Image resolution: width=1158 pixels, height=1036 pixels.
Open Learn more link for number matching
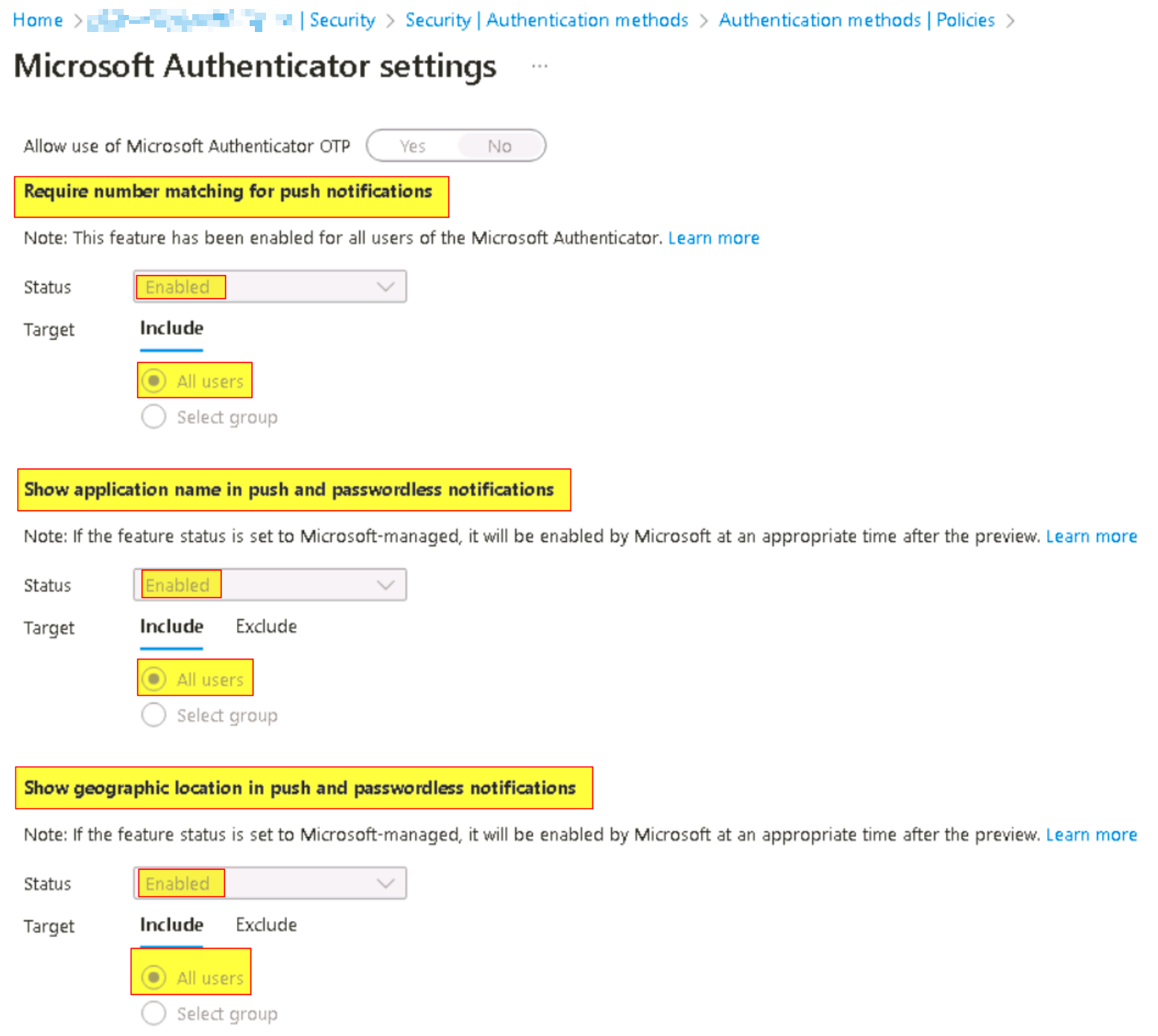pyautogui.click(x=713, y=239)
